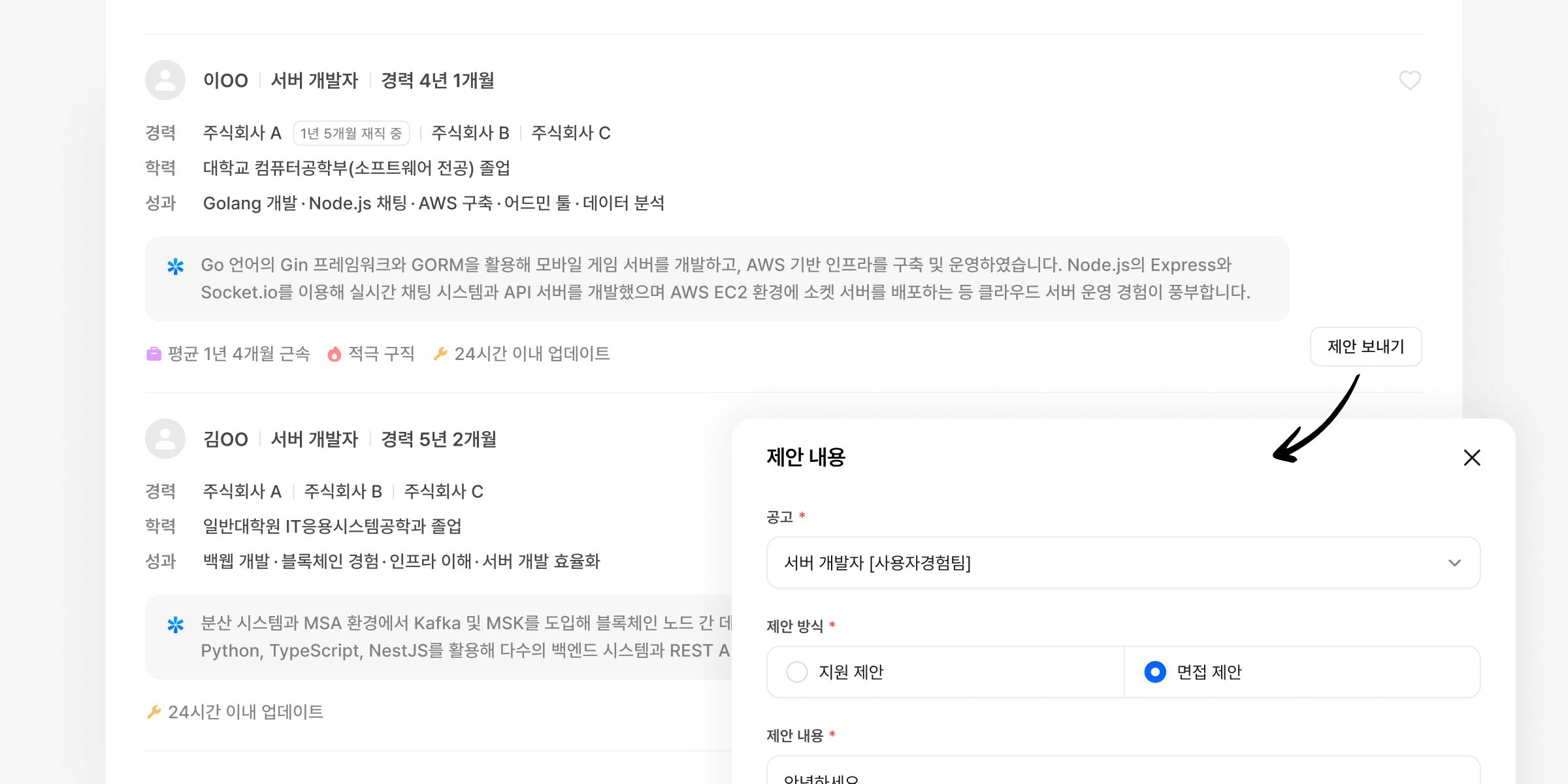The width and height of the screenshot is (1568, 784).
Task: Click 이OO's Go and AWS summary box
Action: (717, 278)
